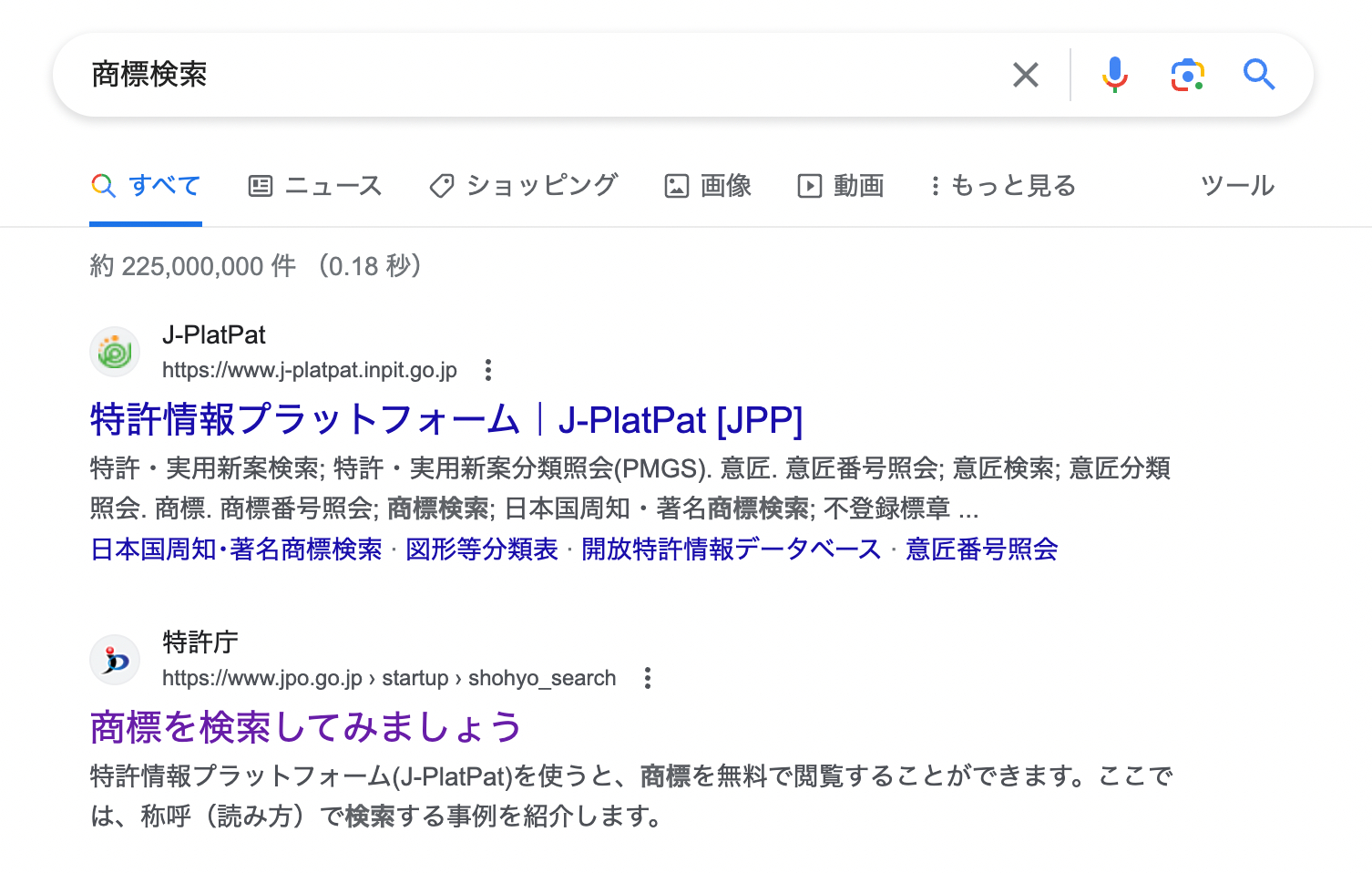Clear the search query with the X icon
Screen dimensions: 1372x873
1025,75
